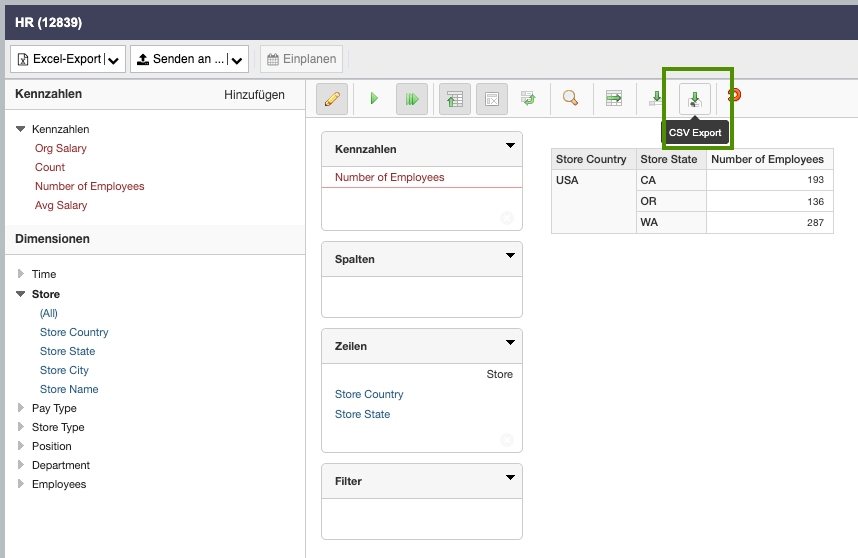
Task: Click the magnifying glass toolbar icon
Action: (570, 98)
